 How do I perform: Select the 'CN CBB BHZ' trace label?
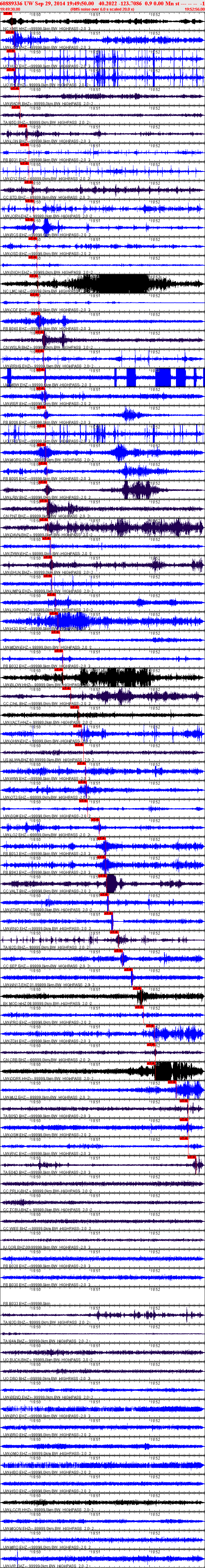pos(15,1060)
